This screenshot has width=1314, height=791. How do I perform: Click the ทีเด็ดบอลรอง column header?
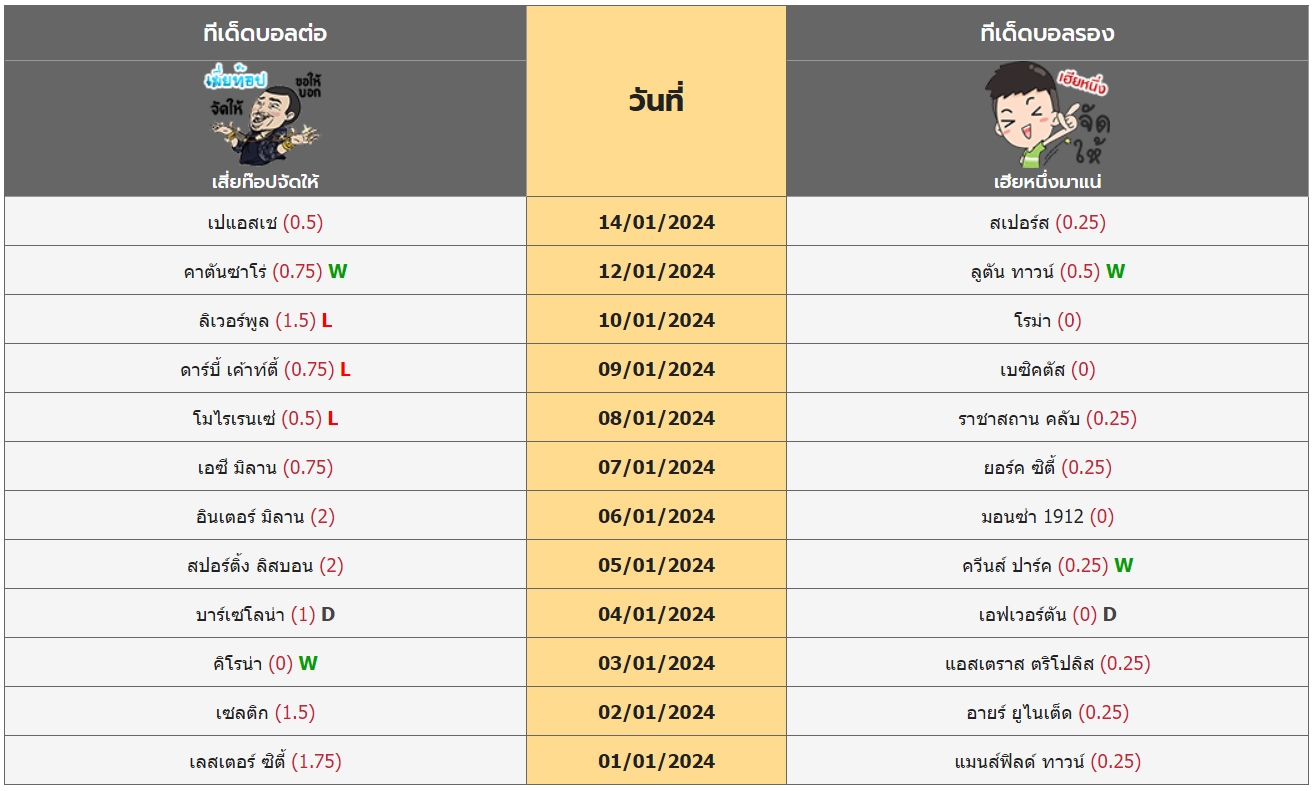(1047, 33)
